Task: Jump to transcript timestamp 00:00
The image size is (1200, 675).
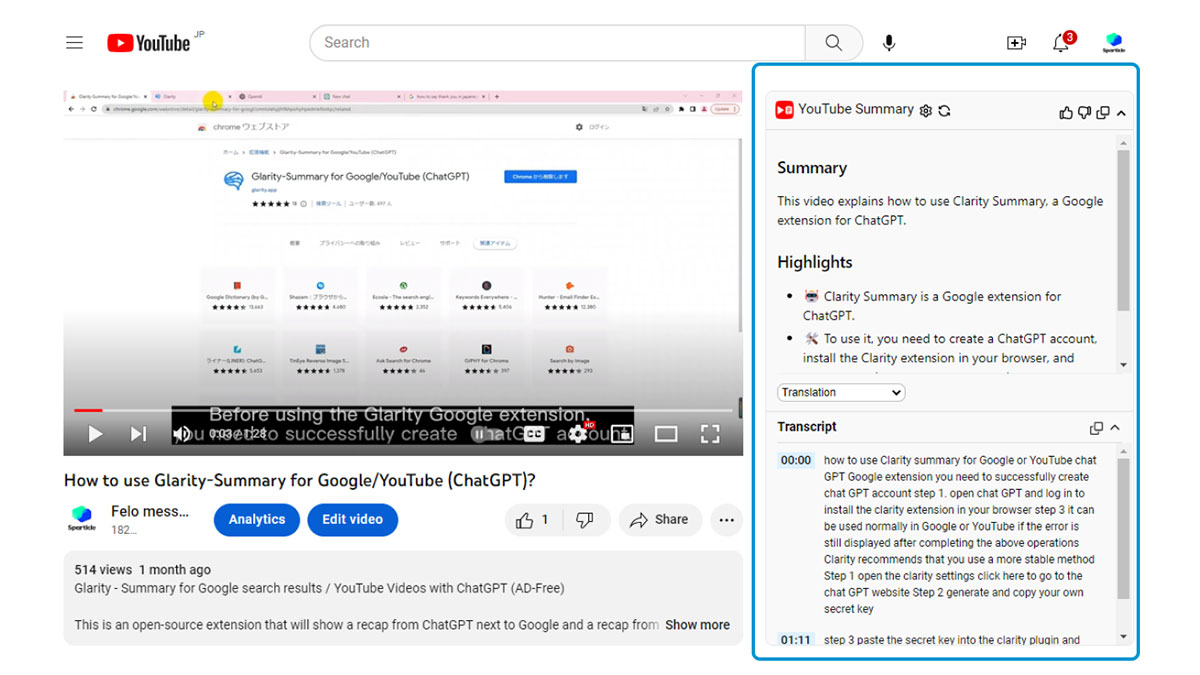Action: (x=796, y=460)
